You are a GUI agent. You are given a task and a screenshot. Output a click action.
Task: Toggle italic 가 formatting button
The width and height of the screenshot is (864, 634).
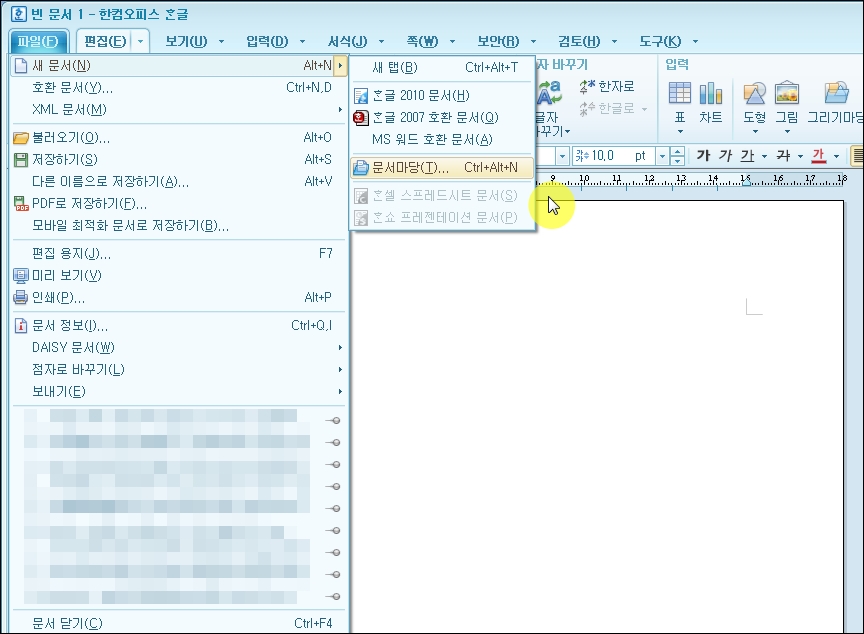[x=725, y=156]
